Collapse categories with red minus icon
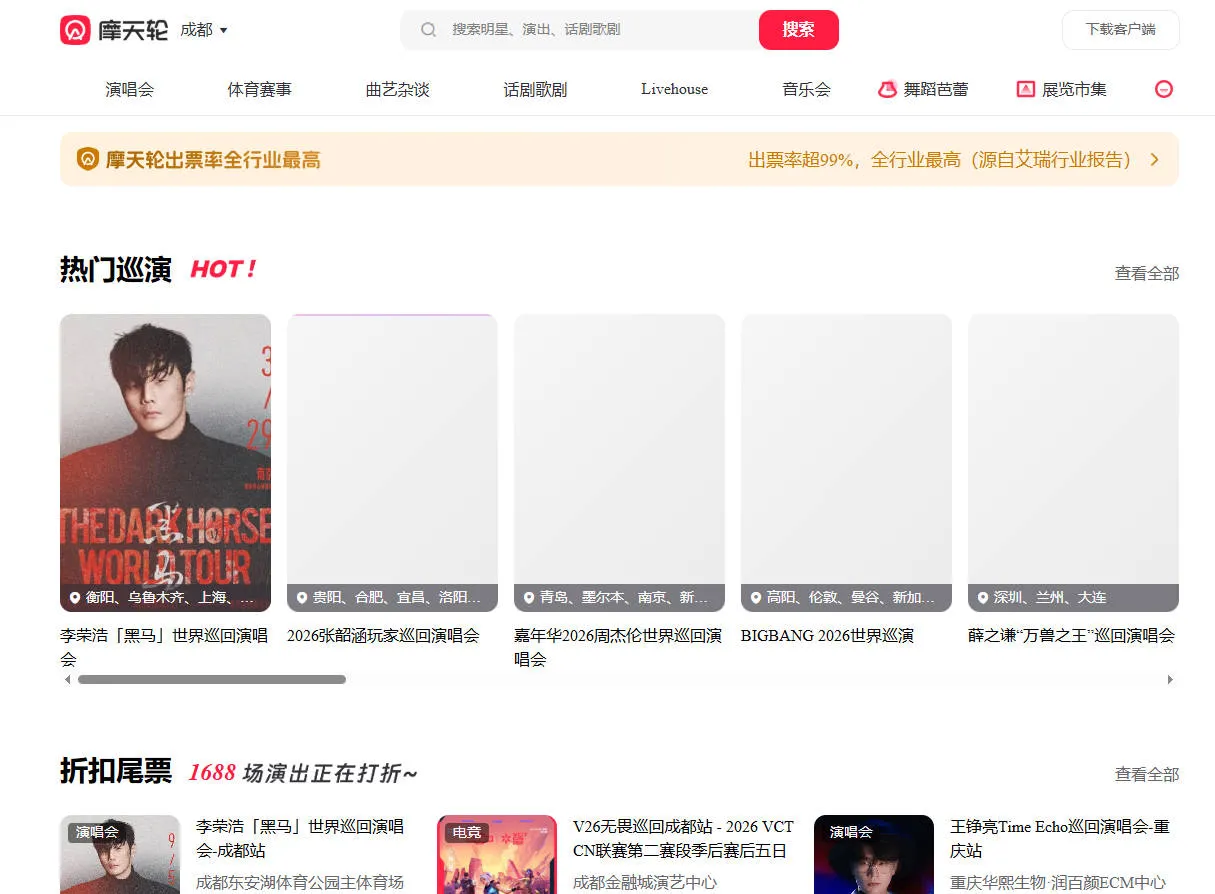The height and width of the screenshot is (894, 1215). (x=1164, y=89)
